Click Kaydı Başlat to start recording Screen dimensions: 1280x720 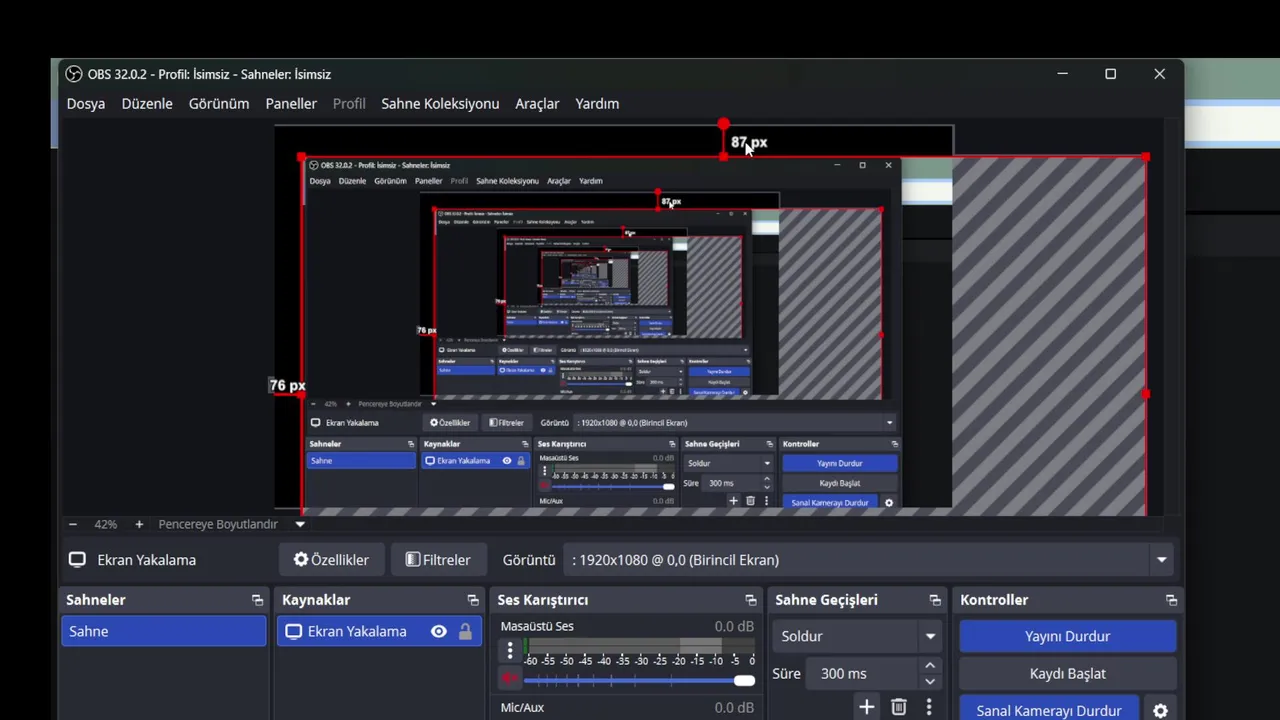1067,674
